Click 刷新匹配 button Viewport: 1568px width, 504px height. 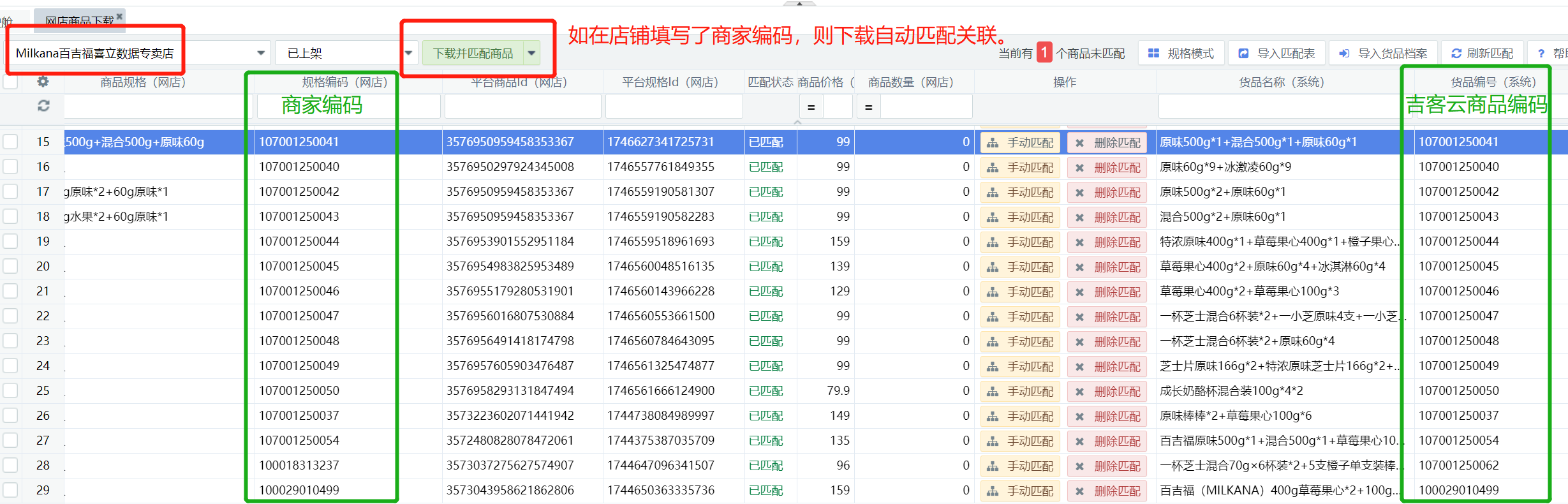coord(1483,54)
